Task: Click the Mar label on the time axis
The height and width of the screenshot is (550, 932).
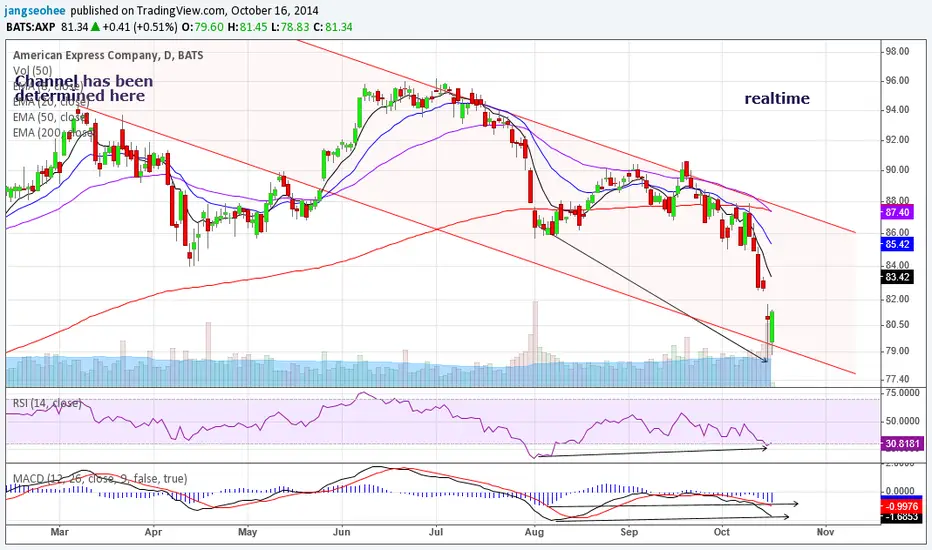Action: (59, 532)
